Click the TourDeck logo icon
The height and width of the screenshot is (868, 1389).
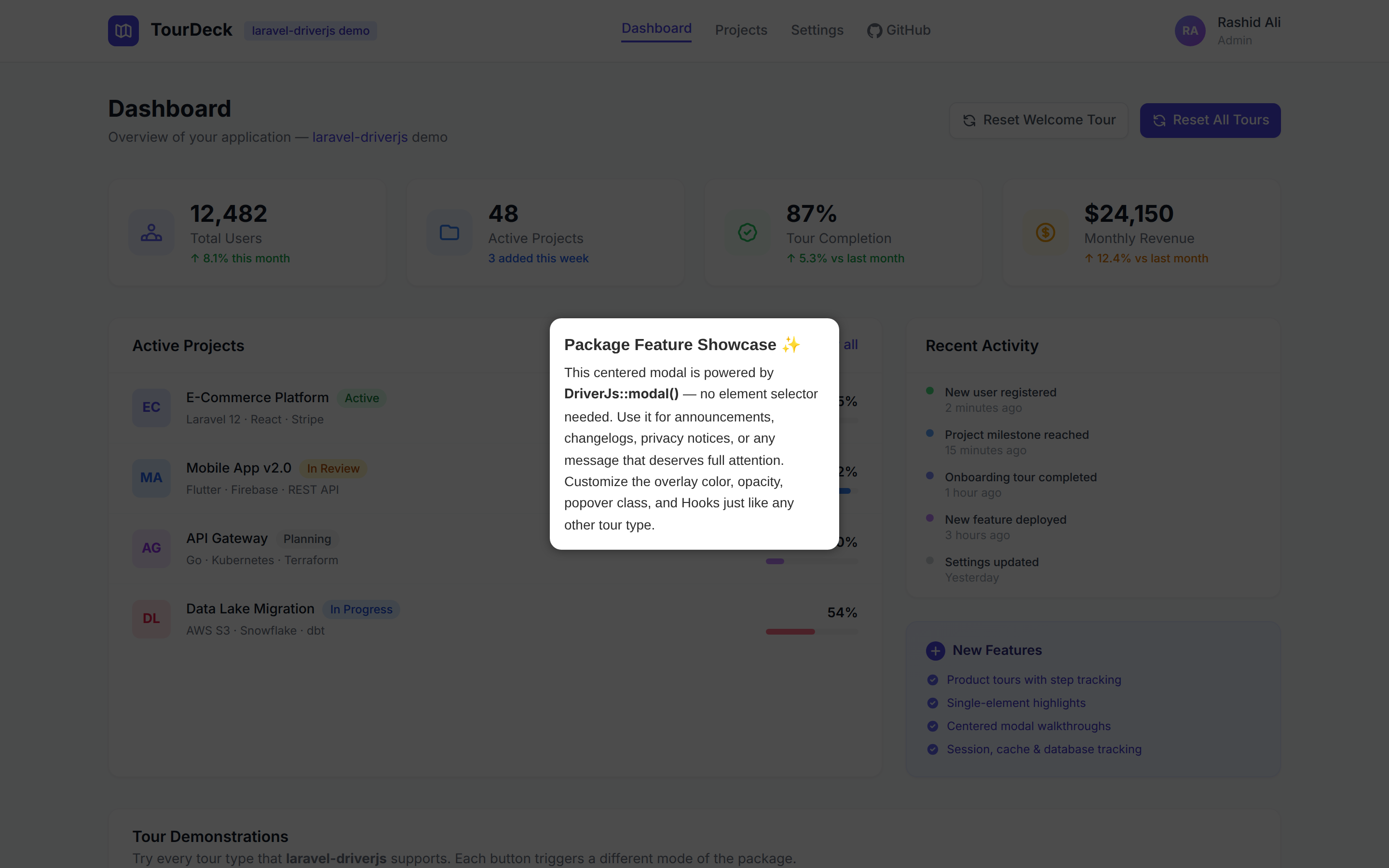click(x=123, y=30)
